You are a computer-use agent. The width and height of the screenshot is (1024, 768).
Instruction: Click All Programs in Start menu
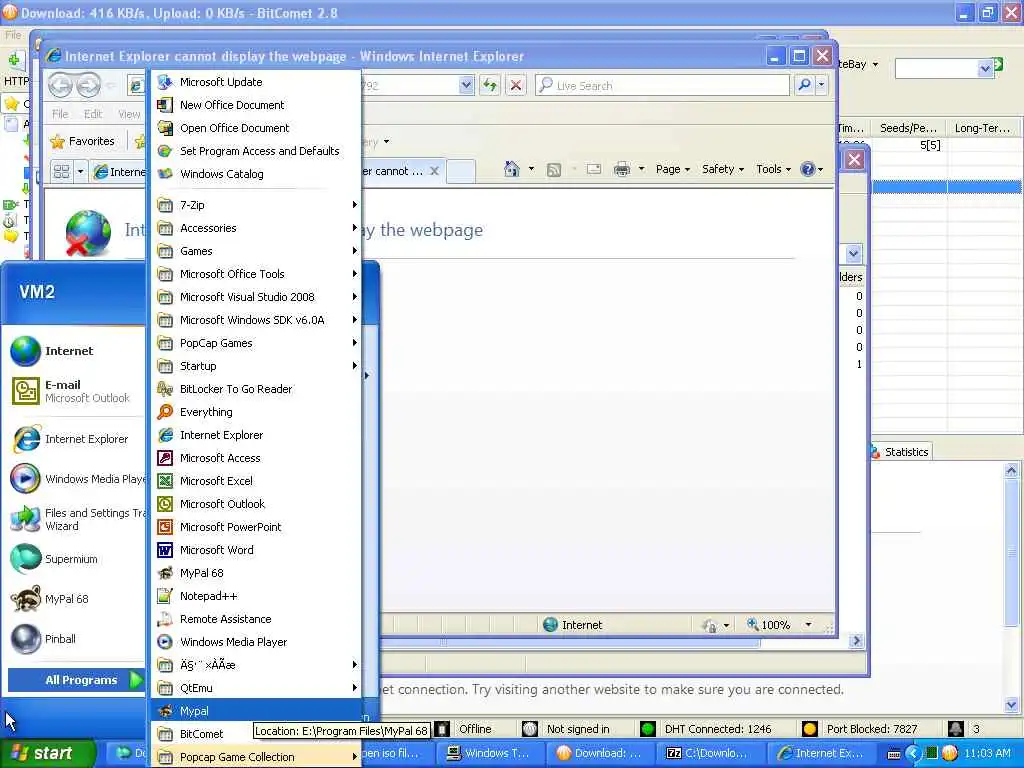click(x=76, y=680)
